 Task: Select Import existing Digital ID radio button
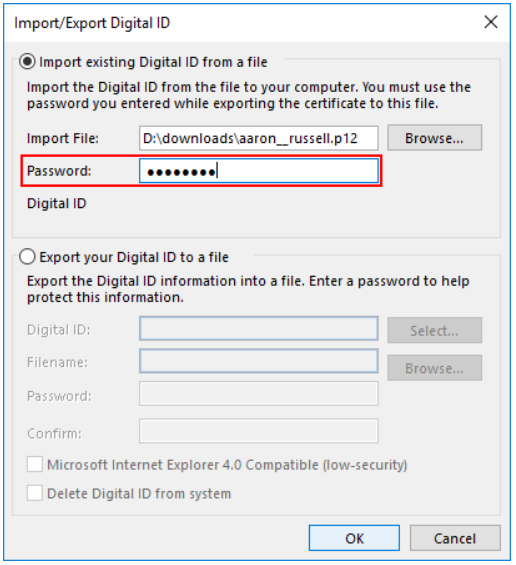27,62
